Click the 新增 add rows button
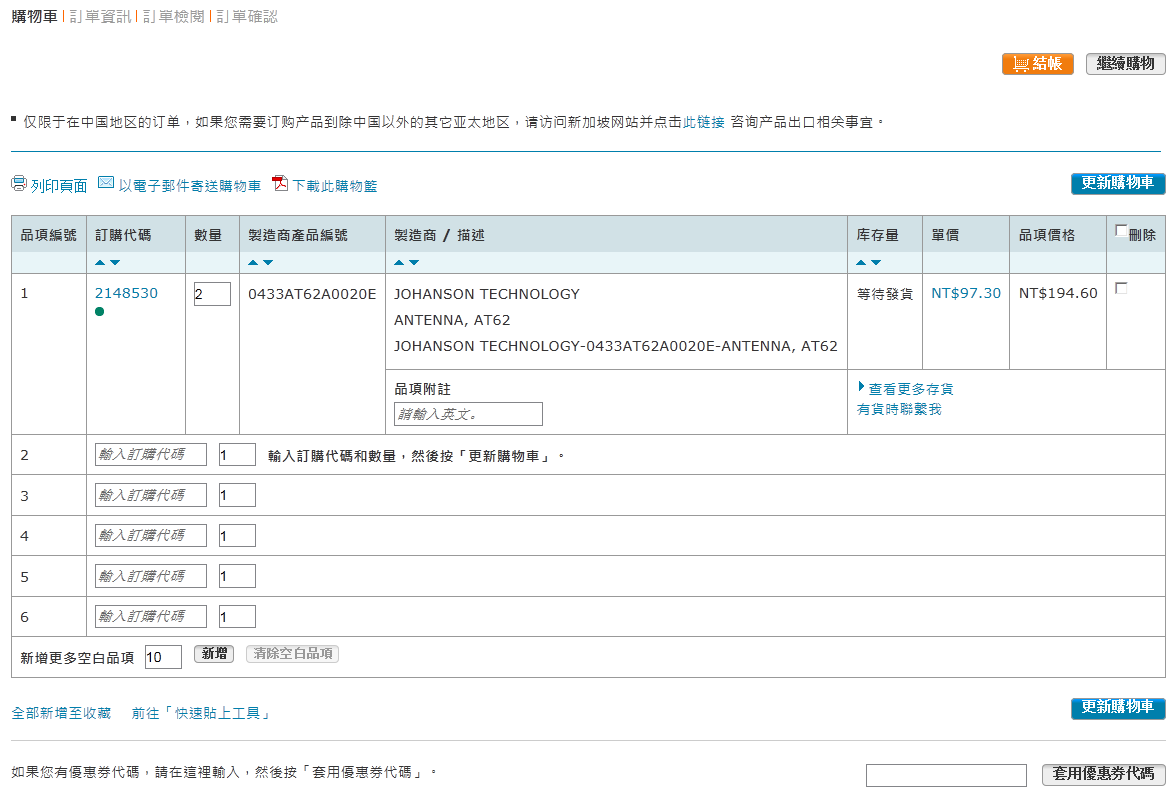Image resolution: width=1175 pixels, height=801 pixels. point(214,653)
